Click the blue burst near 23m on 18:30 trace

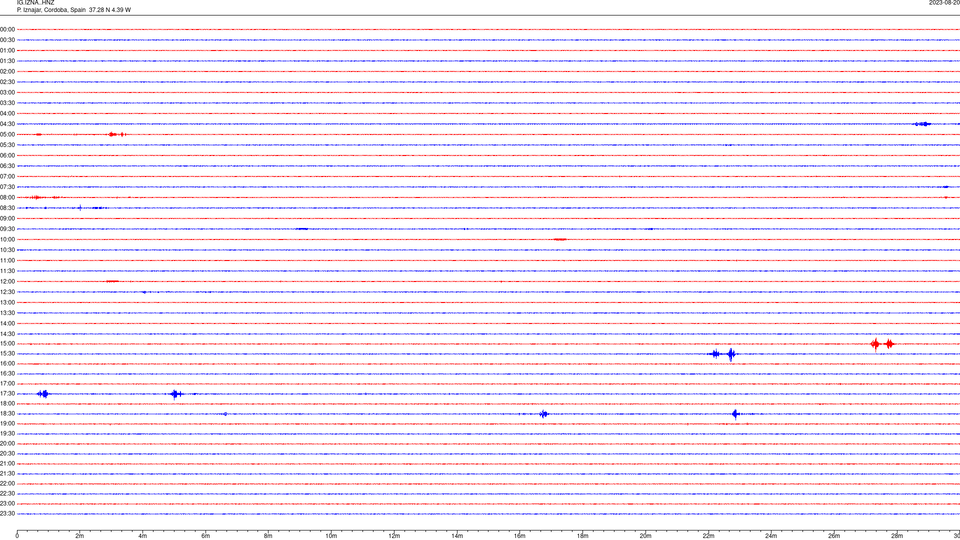point(735,414)
